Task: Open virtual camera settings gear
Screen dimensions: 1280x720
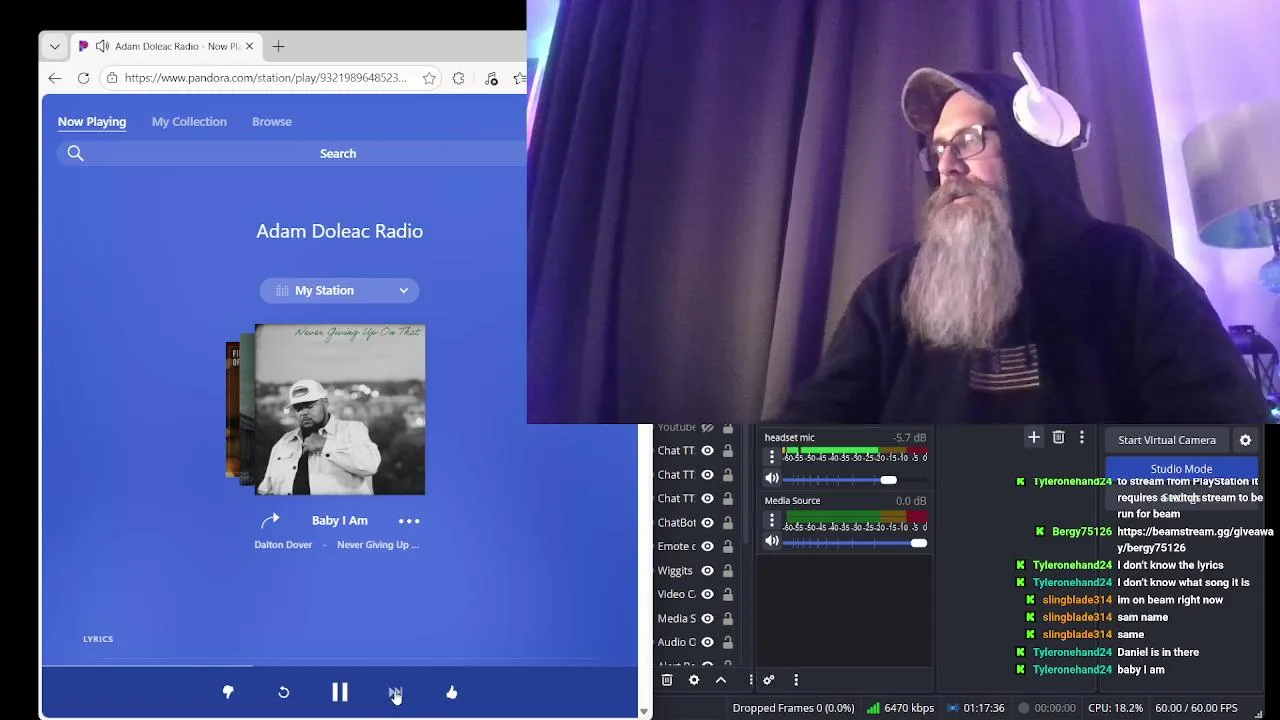Action: point(1245,440)
